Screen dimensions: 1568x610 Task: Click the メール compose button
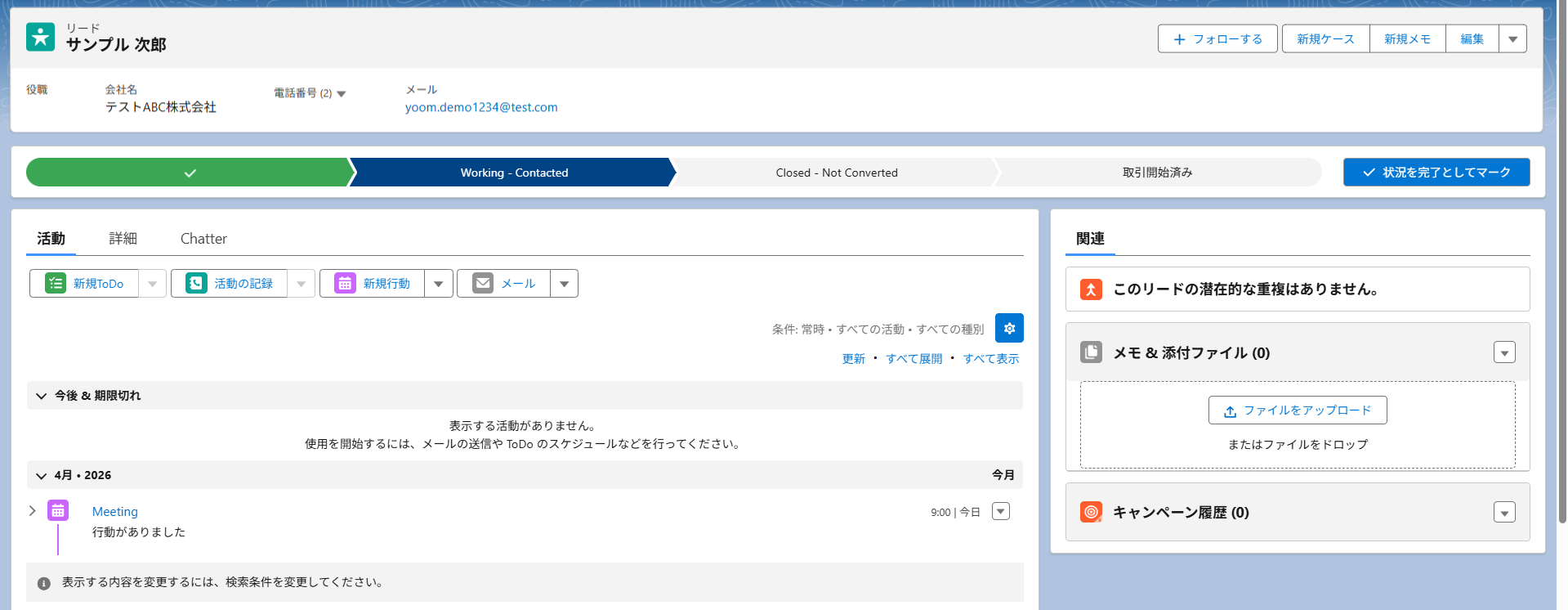[504, 284]
